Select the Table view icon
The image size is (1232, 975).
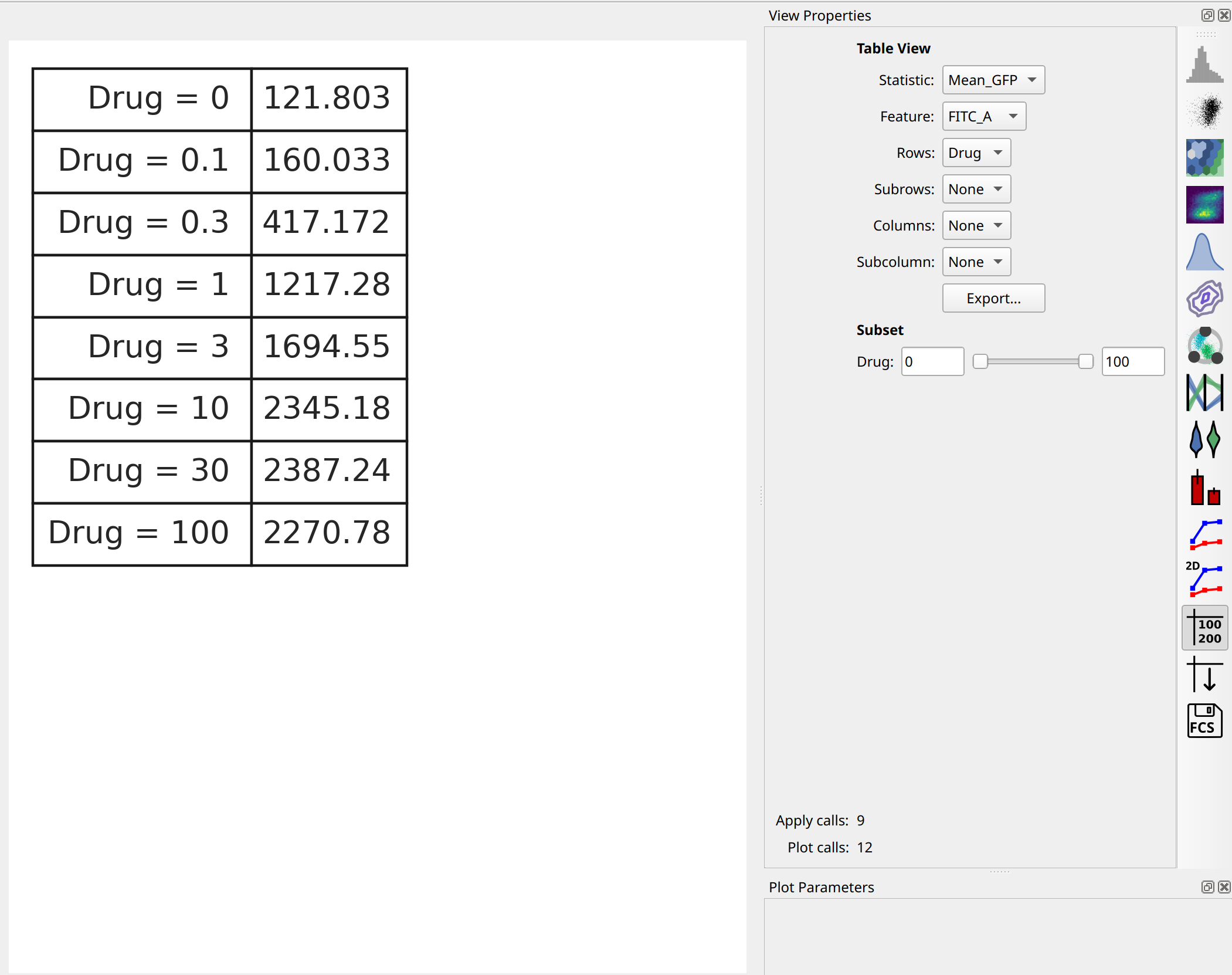pos(1204,628)
